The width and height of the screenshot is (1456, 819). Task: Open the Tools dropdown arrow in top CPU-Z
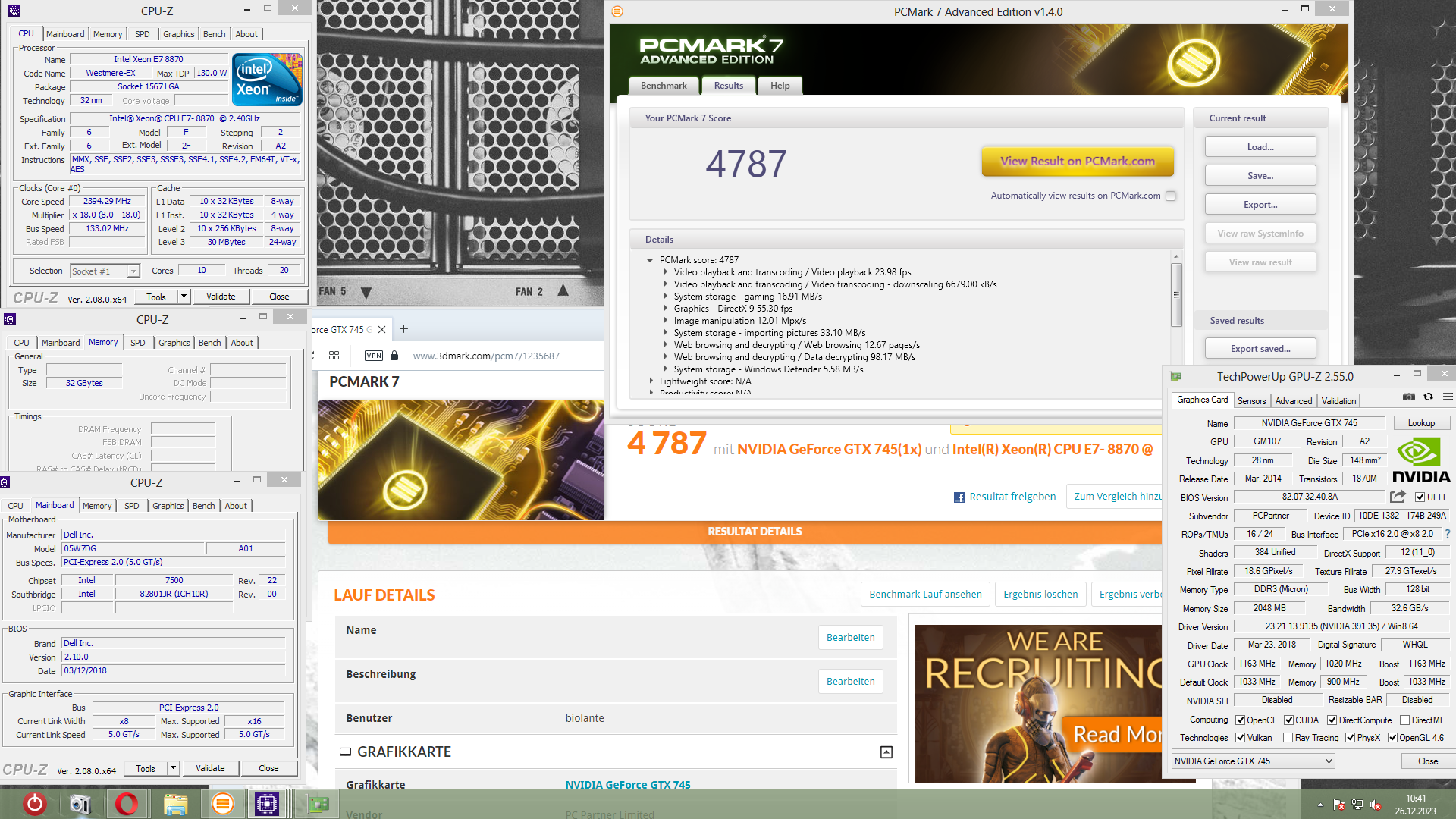coord(184,297)
